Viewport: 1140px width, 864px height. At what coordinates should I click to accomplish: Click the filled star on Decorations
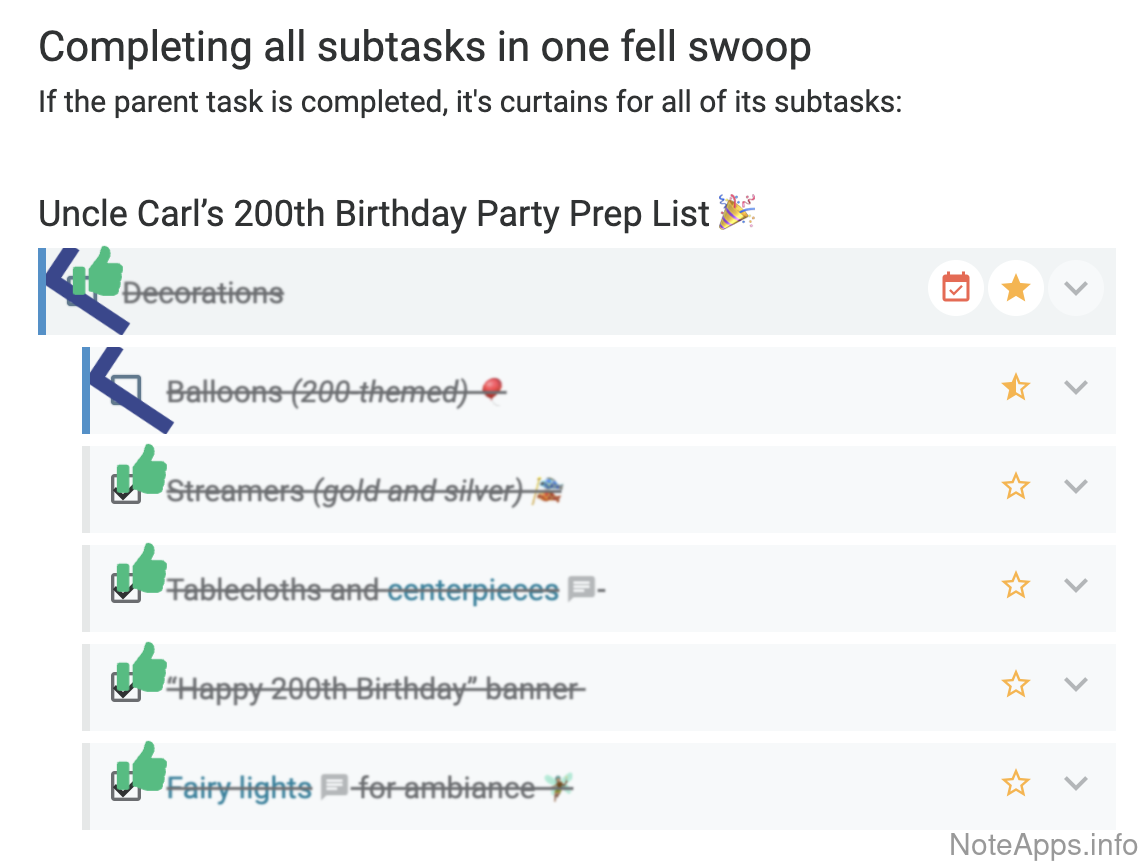1016,289
